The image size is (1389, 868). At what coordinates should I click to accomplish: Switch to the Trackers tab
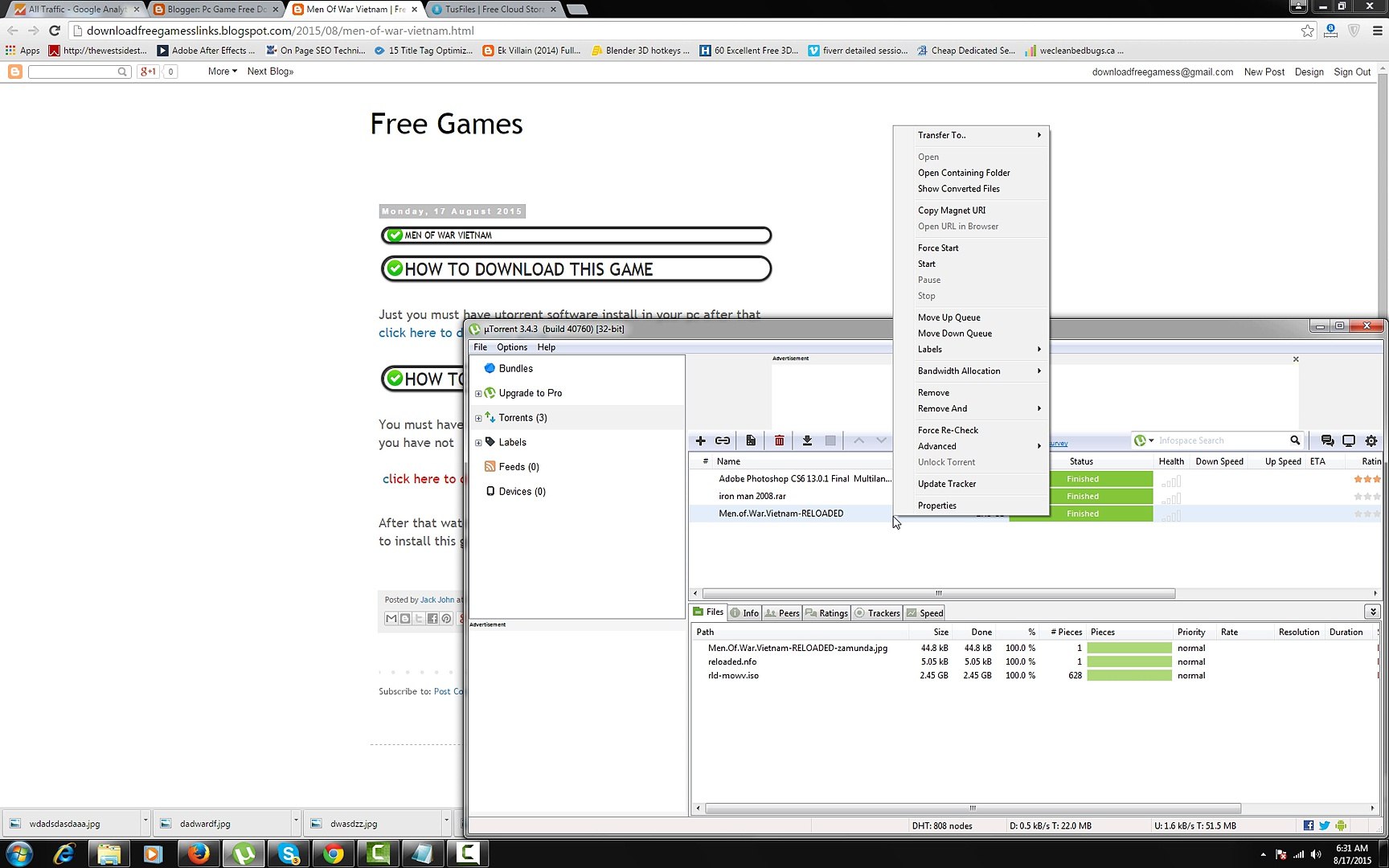(x=877, y=612)
